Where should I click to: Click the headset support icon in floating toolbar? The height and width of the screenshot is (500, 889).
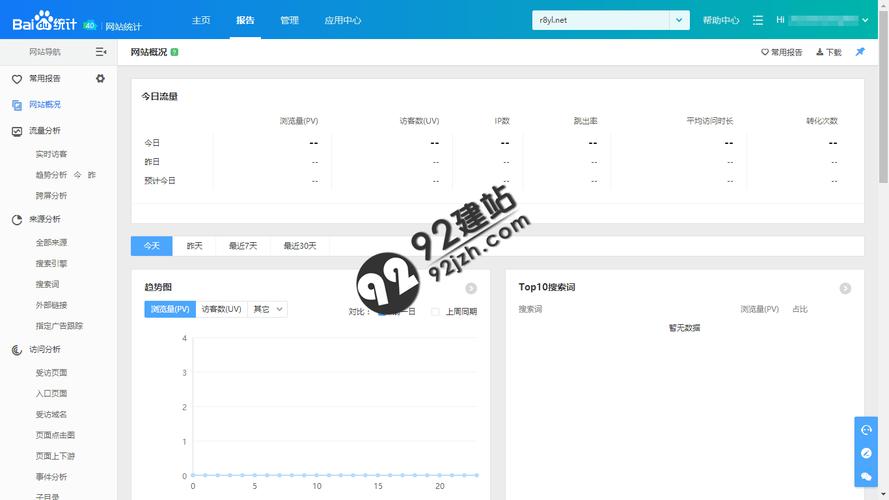point(866,429)
